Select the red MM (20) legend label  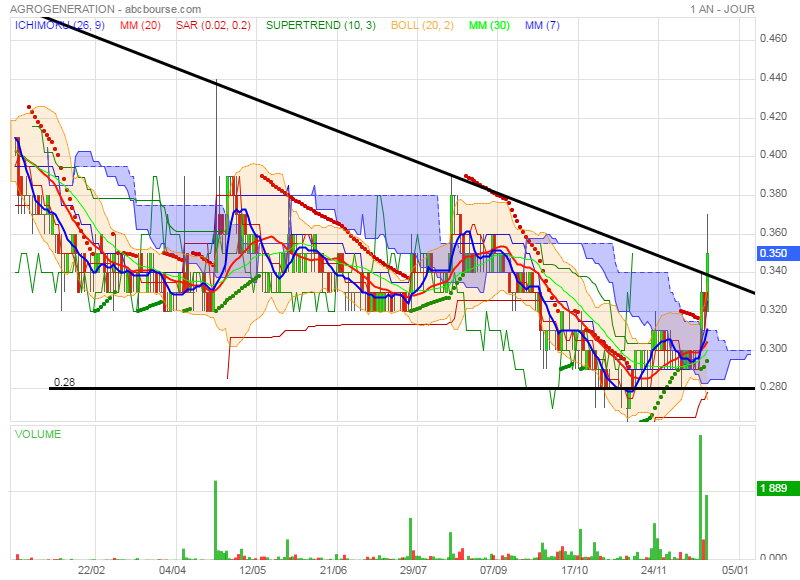pyautogui.click(x=140, y=26)
